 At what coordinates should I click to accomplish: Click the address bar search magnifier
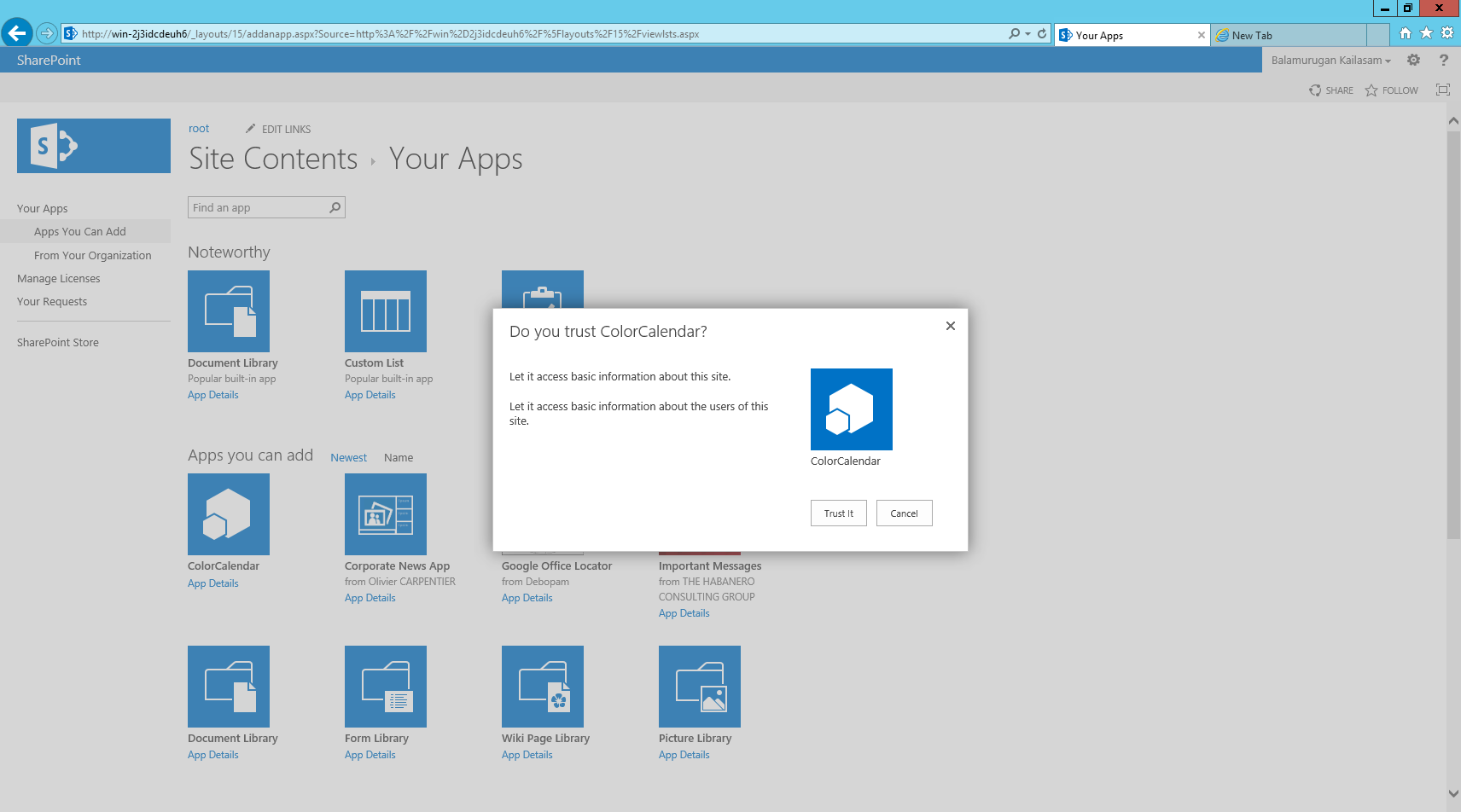(x=1014, y=34)
